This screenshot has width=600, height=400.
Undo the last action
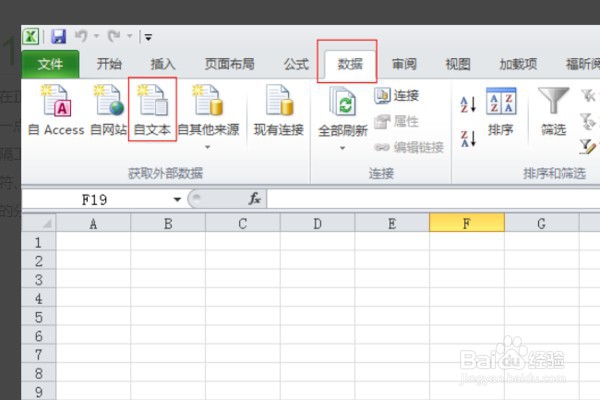(81, 36)
